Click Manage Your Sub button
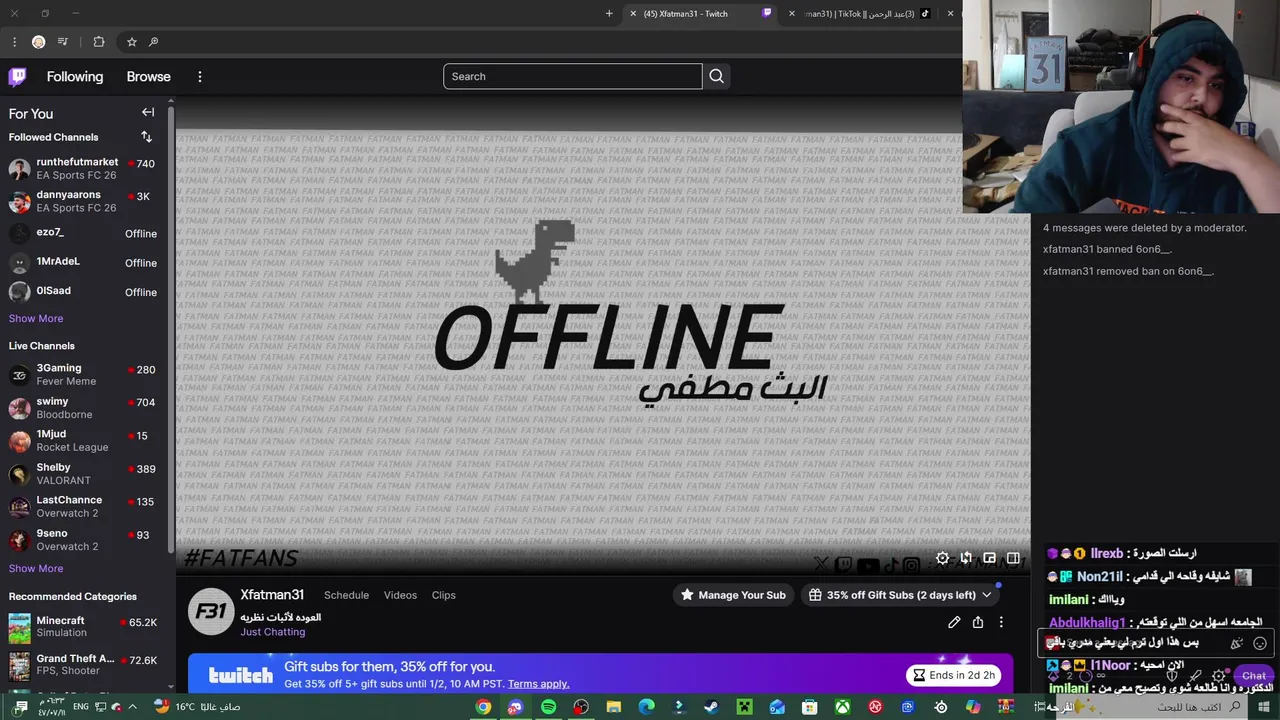Screen dimensions: 1280x720 [733, 595]
